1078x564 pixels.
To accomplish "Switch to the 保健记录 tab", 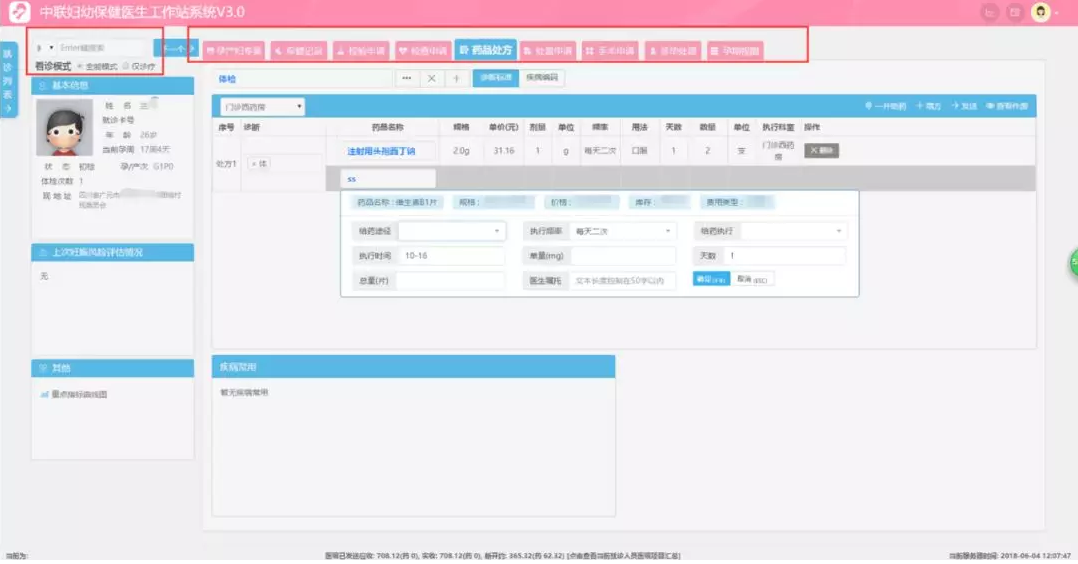I will 298,51.
